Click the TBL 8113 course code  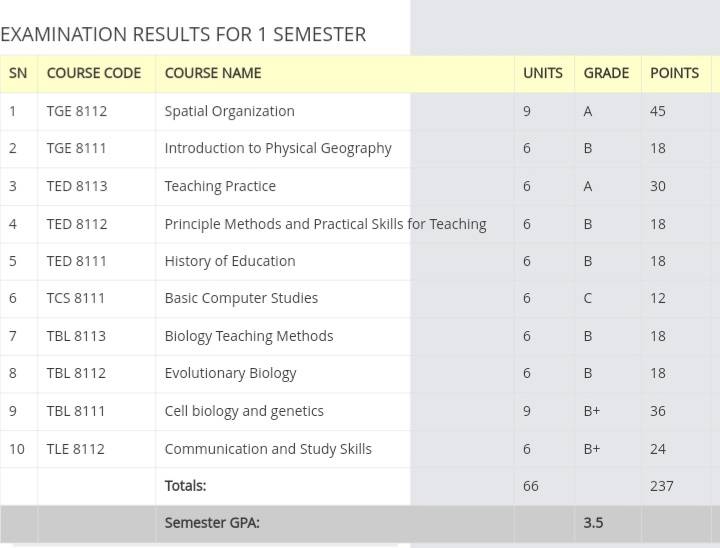pyautogui.click(x=76, y=336)
